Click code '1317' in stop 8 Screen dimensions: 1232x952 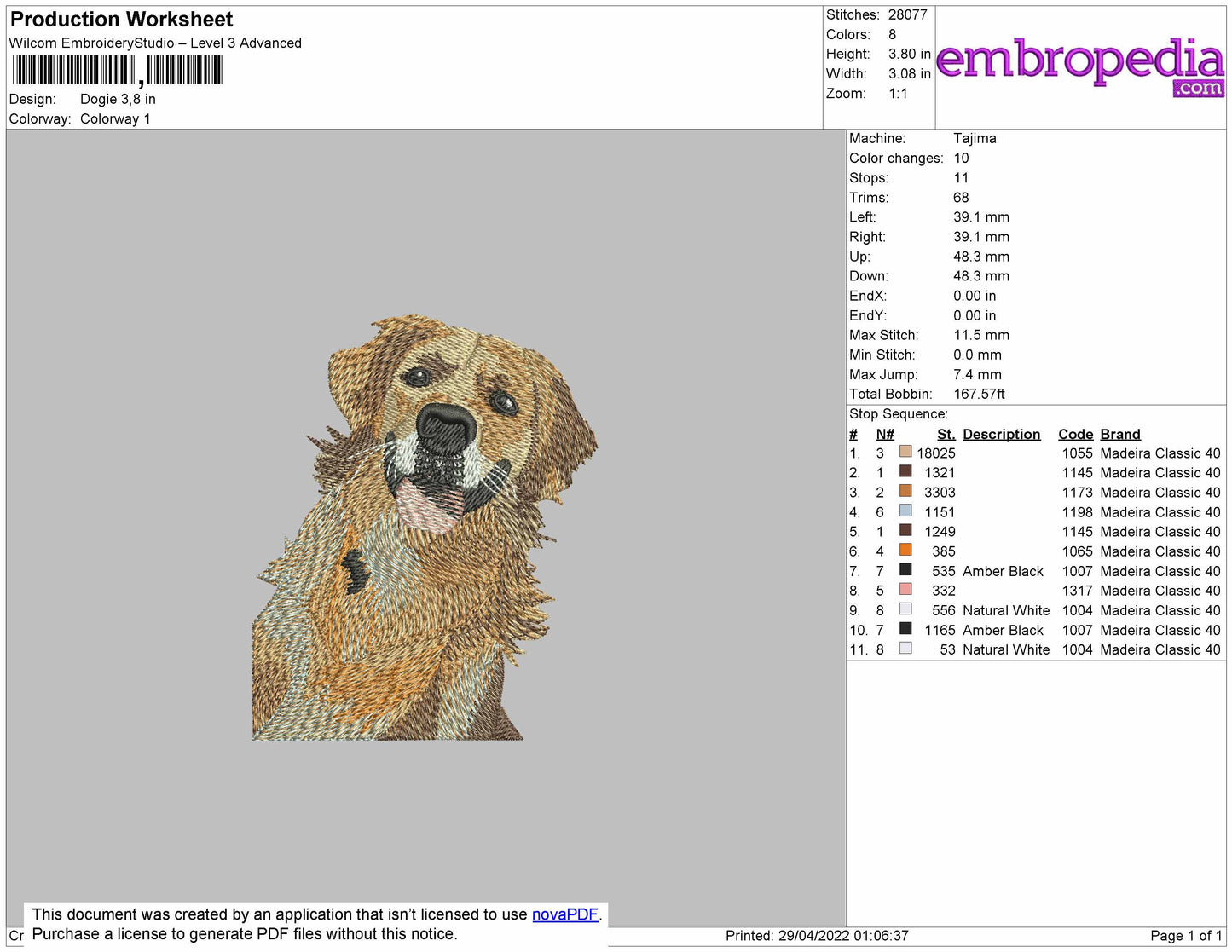[x=1077, y=591]
